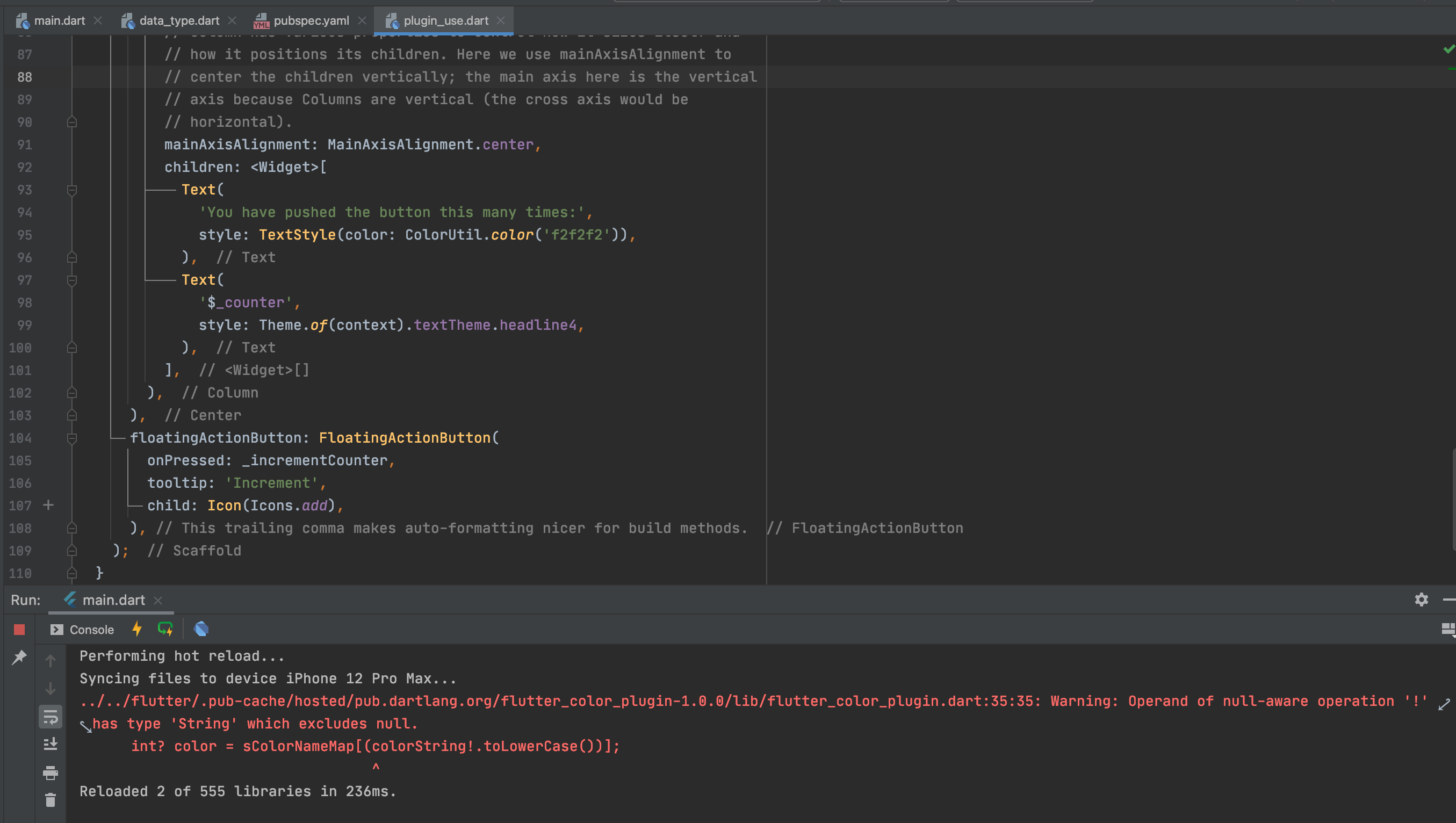
Task: Clear console output with trash icon
Action: (x=51, y=800)
